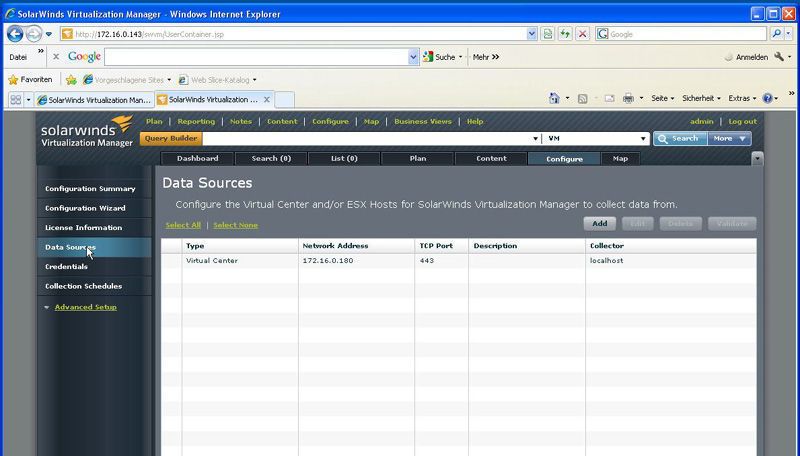This screenshot has height=456, width=800.
Task: Open Collection Schedules in the sidebar
Action: click(95, 286)
